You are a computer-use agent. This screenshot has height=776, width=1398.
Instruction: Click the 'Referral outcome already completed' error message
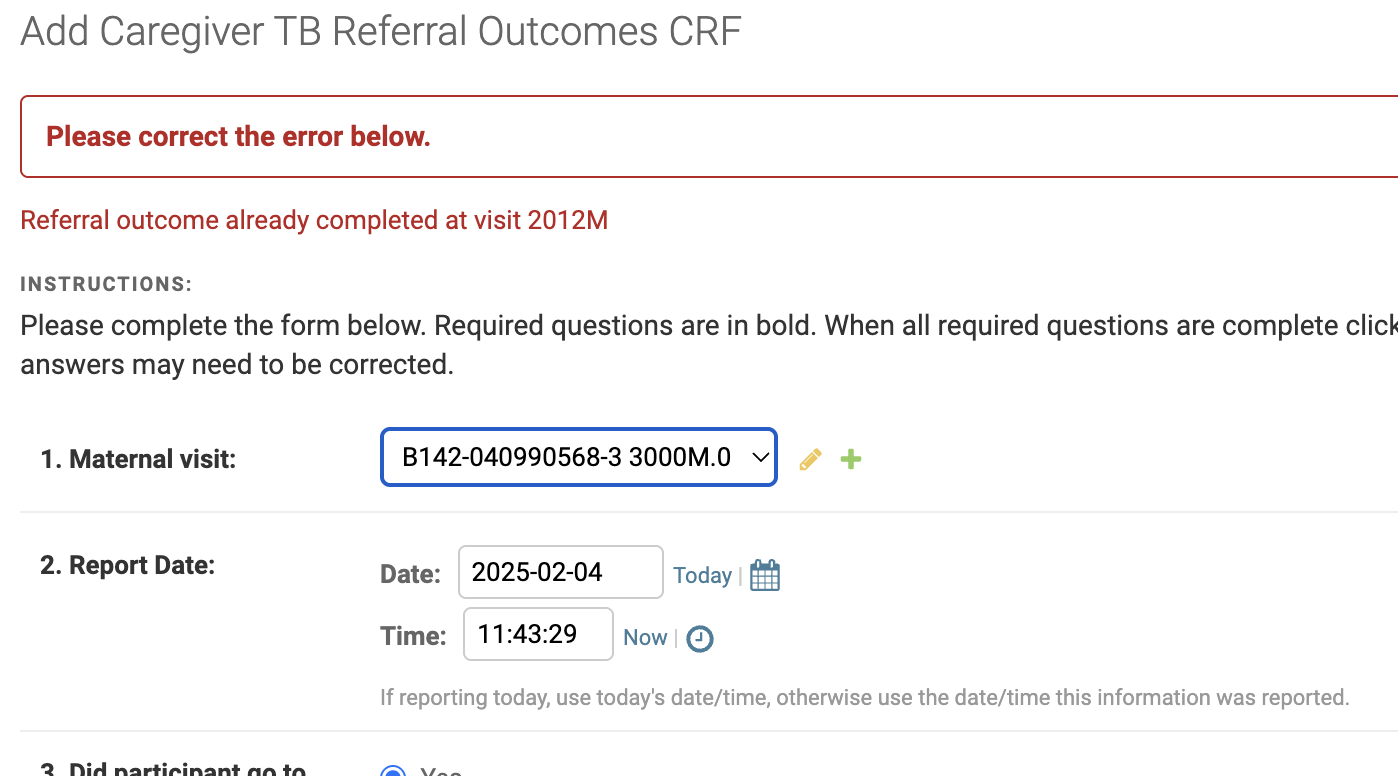pos(314,220)
